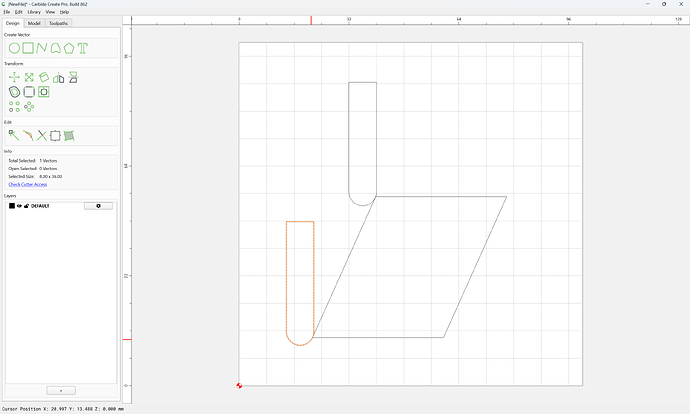The image size is (690, 414).
Task: Select the parallelogram vector's bottom edge
Action: pos(378,337)
